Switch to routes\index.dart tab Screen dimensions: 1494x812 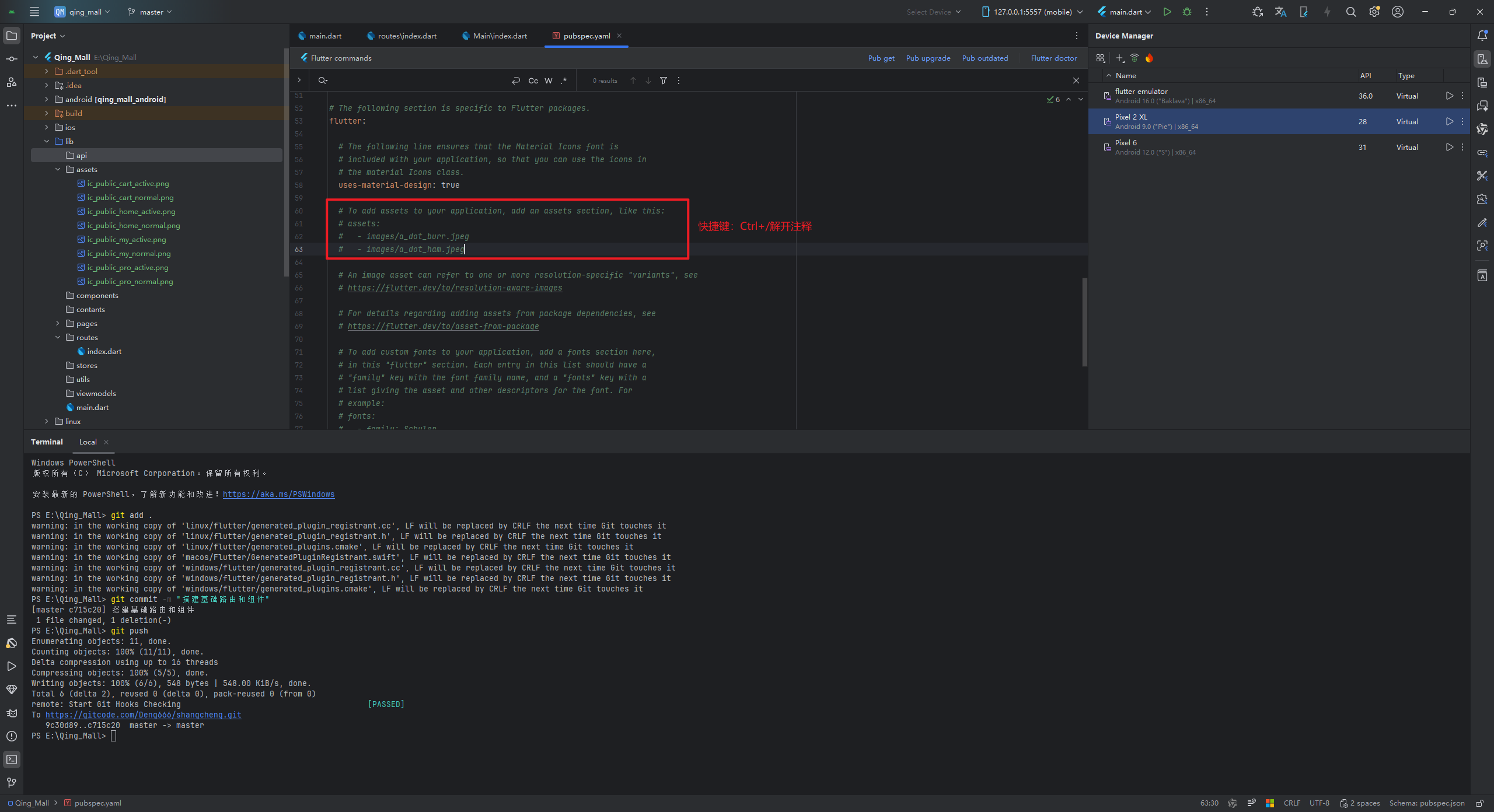click(x=402, y=36)
